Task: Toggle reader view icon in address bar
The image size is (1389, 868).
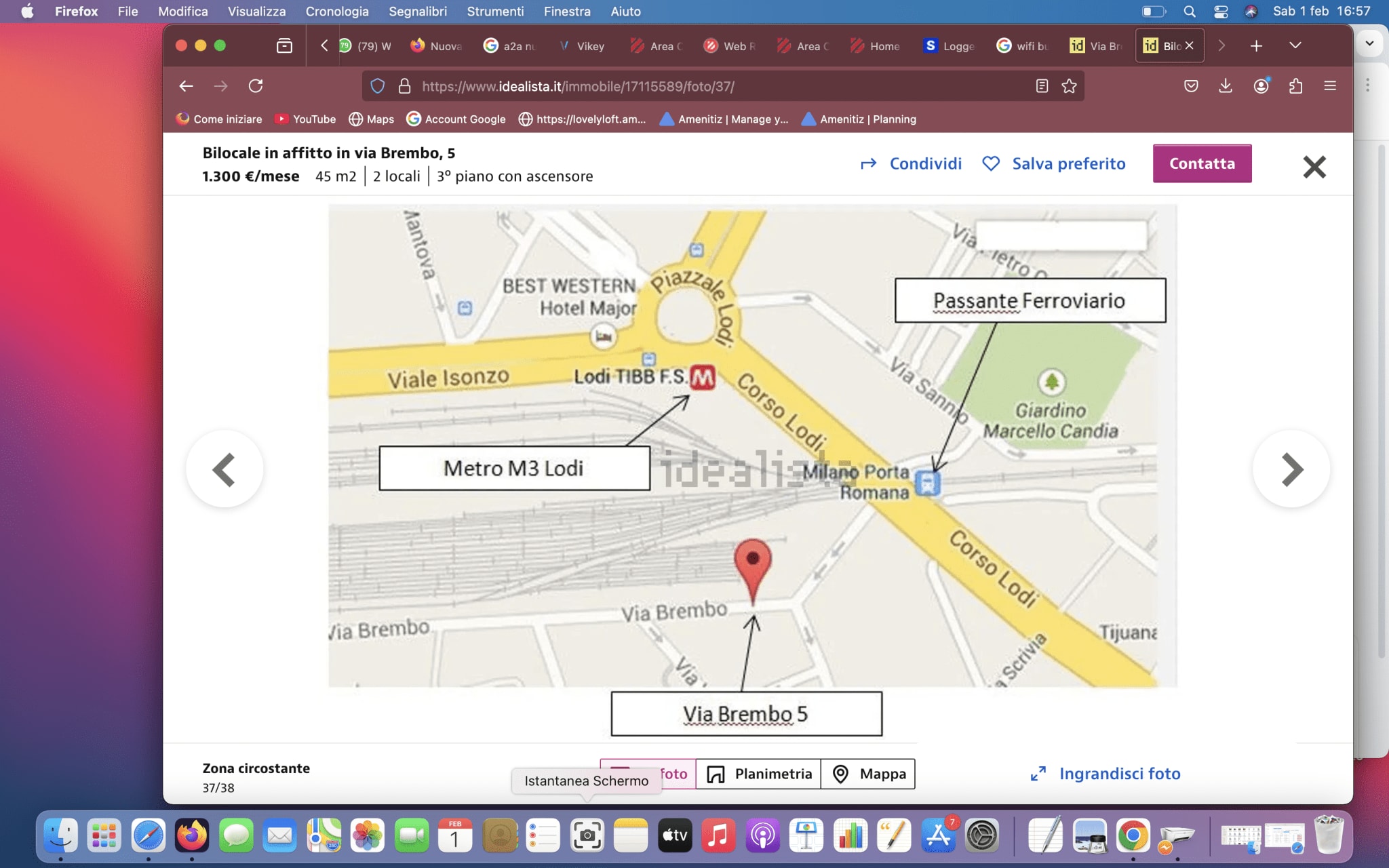Action: pyautogui.click(x=1042, y=86)
